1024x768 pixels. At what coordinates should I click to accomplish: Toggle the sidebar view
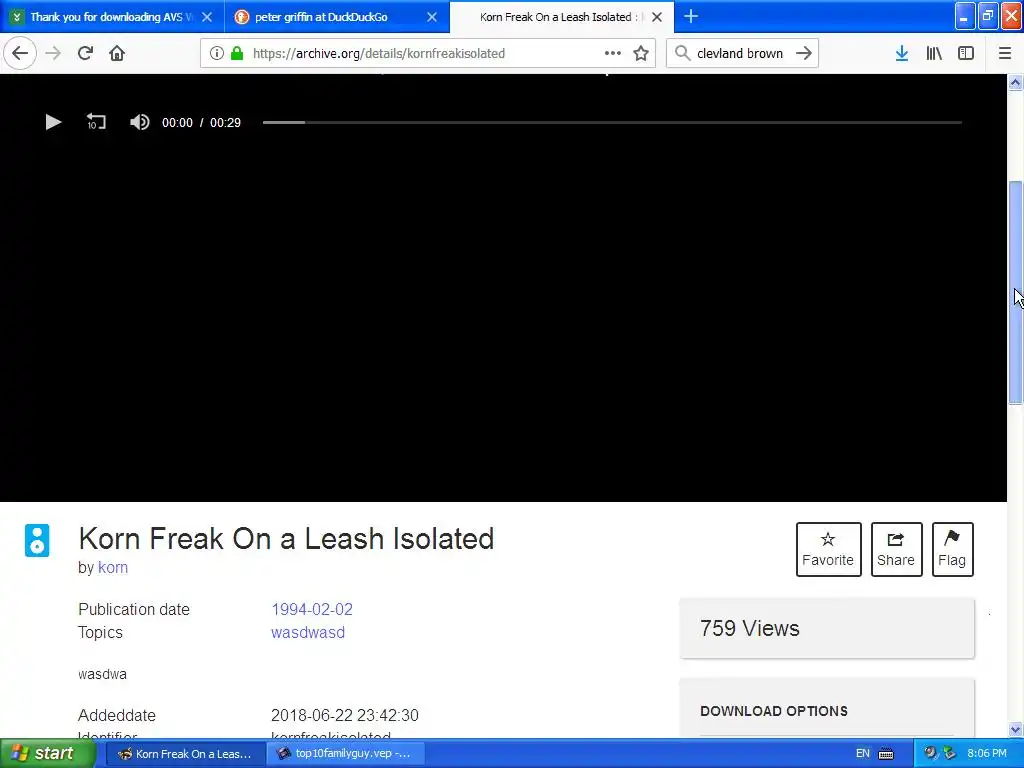point(966,53)
